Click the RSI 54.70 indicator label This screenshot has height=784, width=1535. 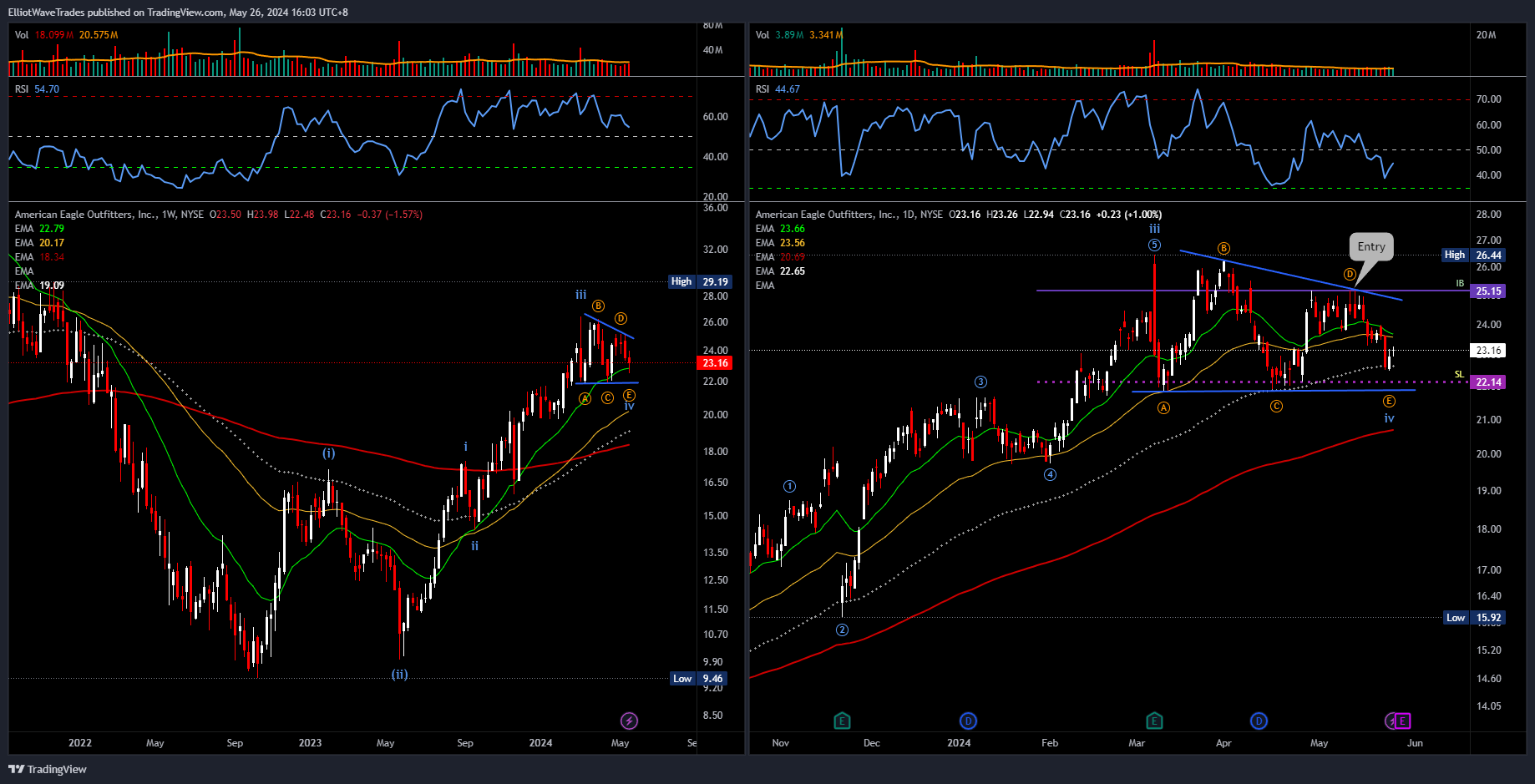point(37,89)
